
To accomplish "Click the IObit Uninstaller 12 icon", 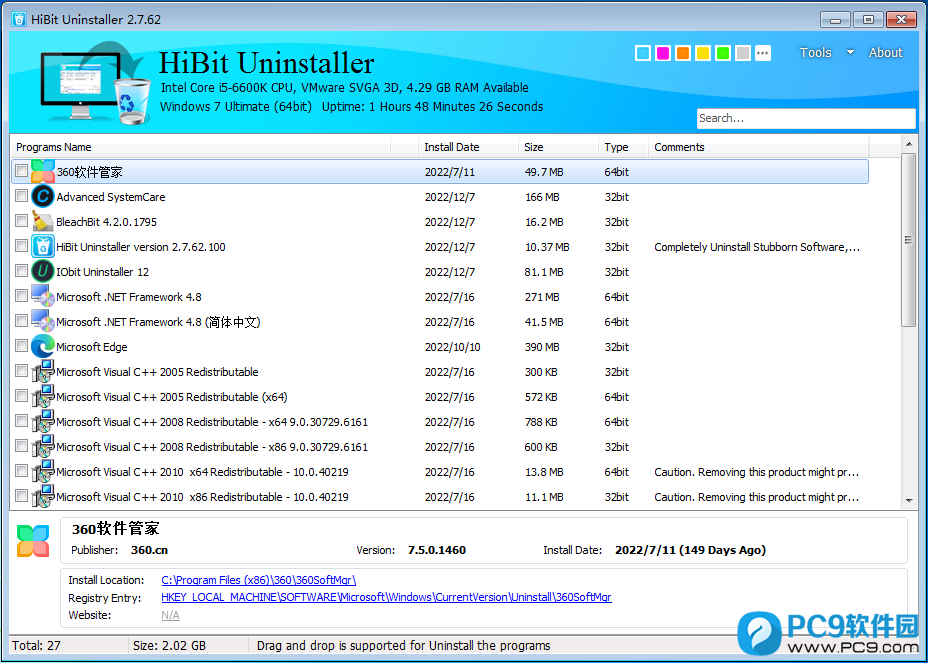I will [x=43, y=272].
